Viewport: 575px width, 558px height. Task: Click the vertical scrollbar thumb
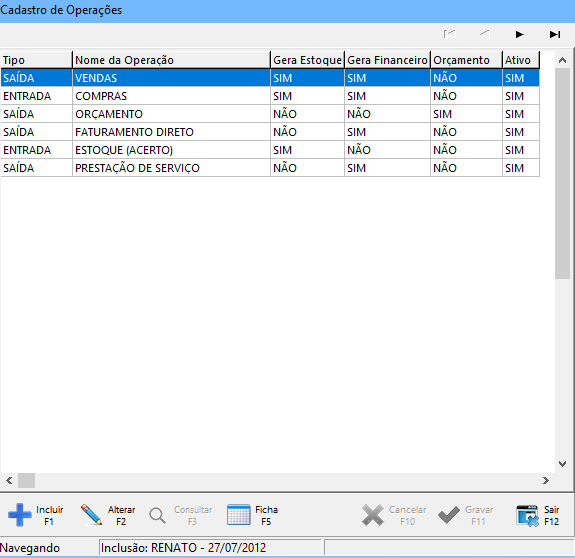[x=563, y=173]
